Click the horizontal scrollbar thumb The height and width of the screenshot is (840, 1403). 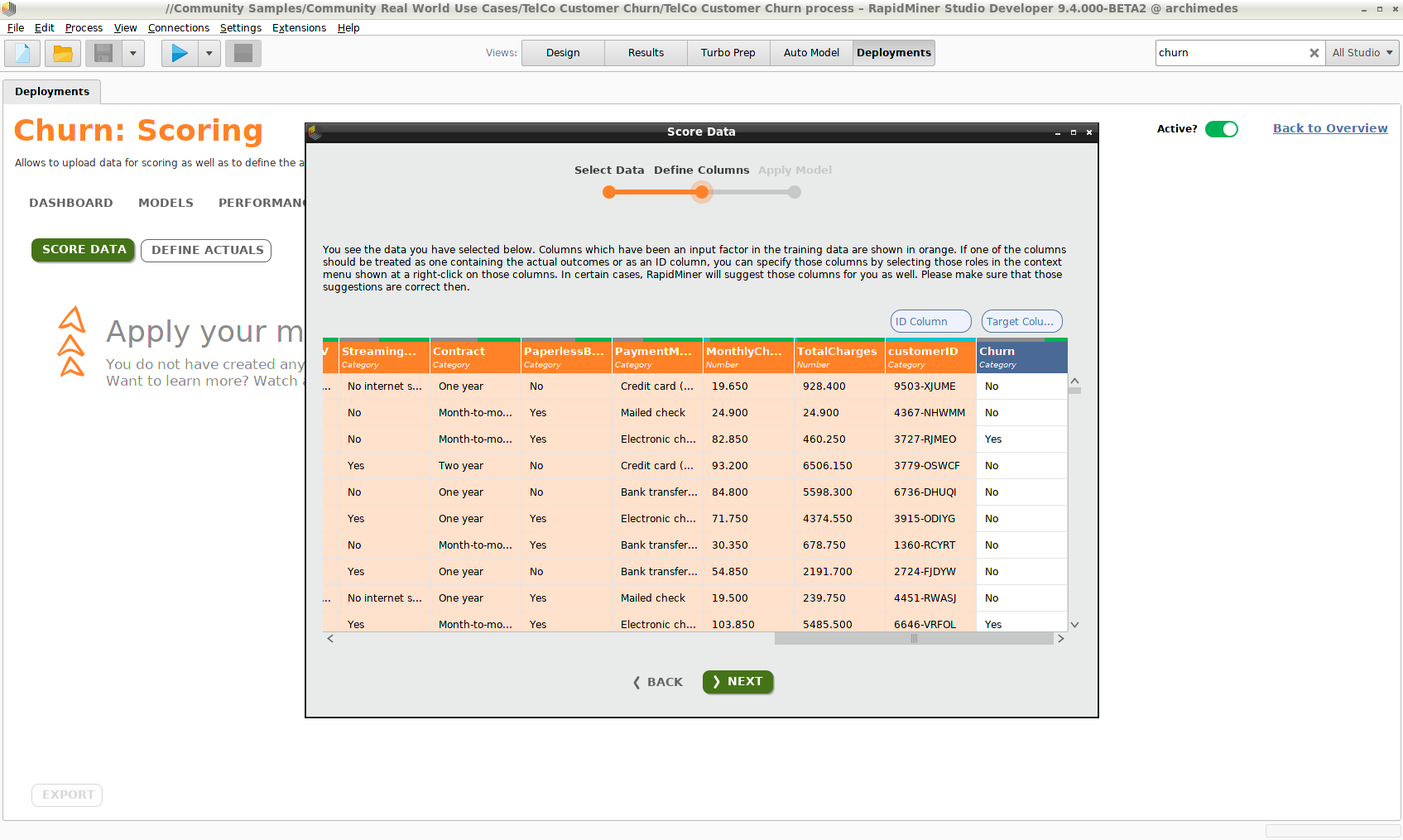(x=914, y=639)
